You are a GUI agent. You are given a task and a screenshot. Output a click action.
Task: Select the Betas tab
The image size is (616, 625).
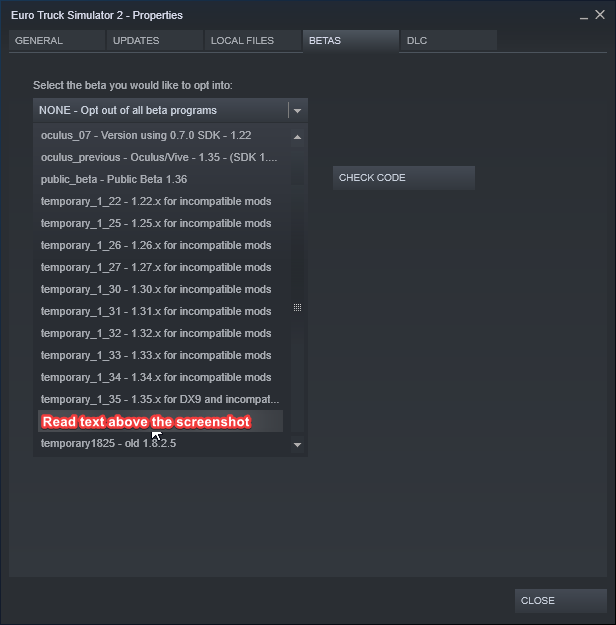coord(350,41)
